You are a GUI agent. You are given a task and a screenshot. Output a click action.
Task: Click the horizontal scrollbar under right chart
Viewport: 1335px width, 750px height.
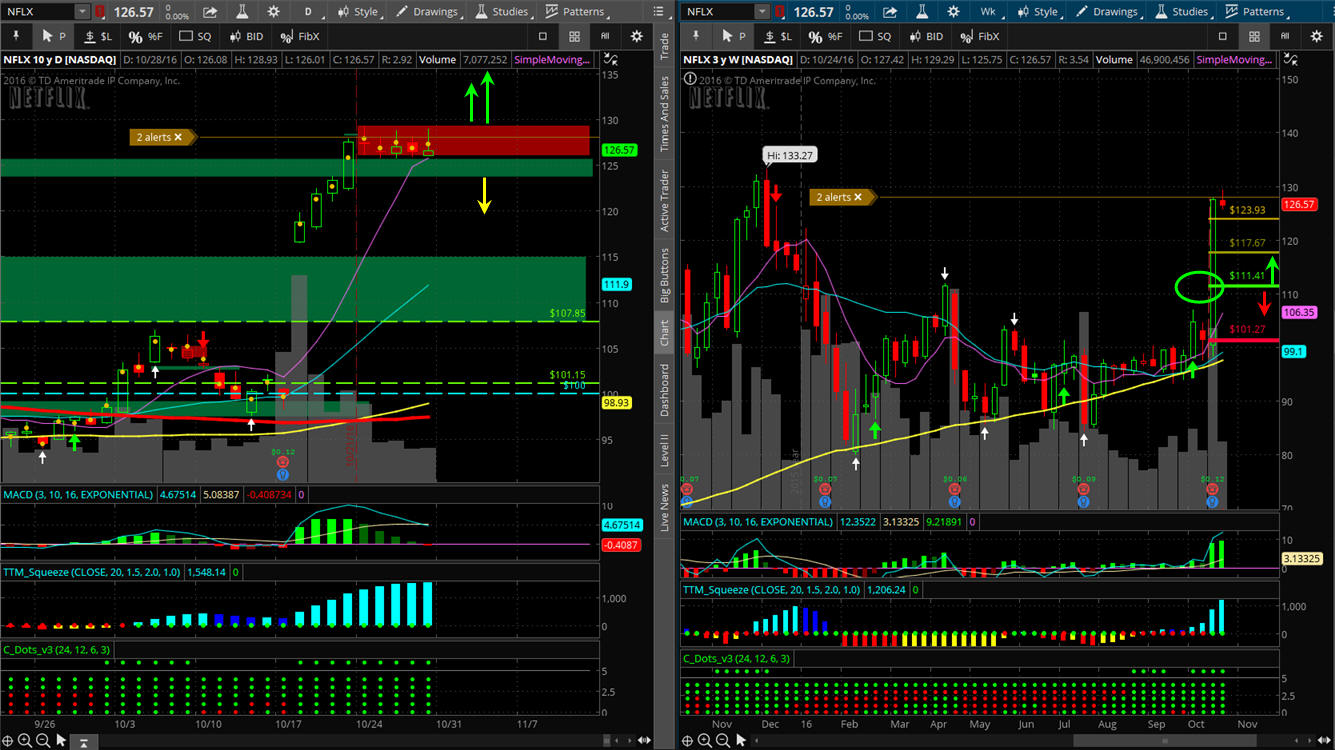pos(1150,741)
